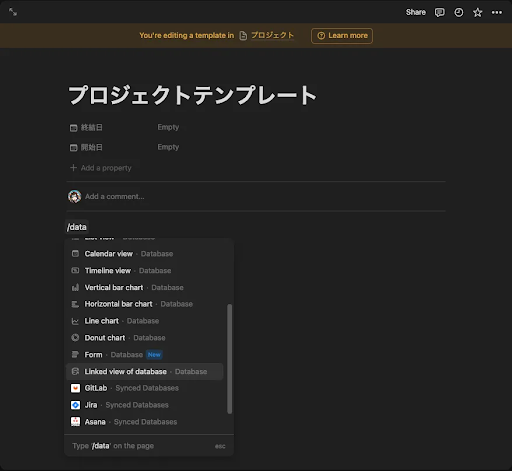Click the calendar icon beside 終始日

click(73, 128)
